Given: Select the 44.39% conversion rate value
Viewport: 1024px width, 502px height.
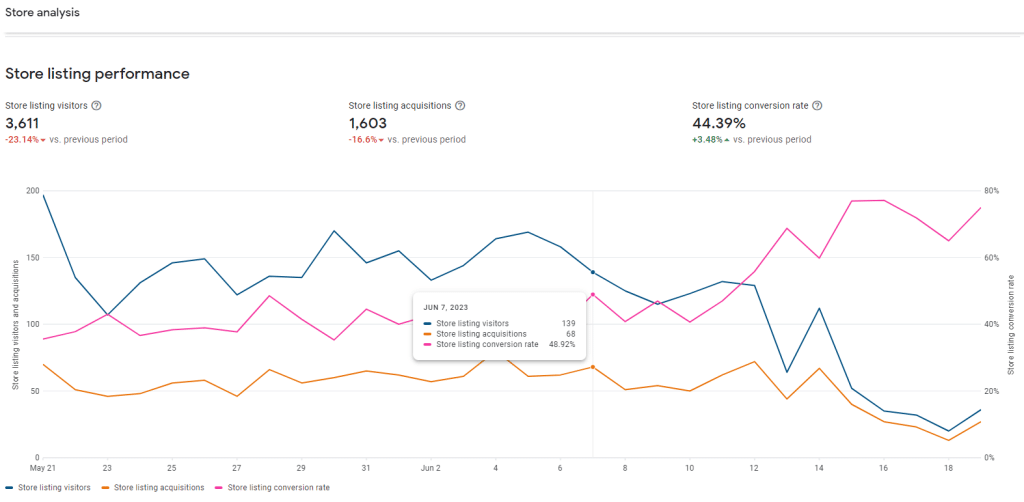Looking at the screenshot, I should click(718, 123).
